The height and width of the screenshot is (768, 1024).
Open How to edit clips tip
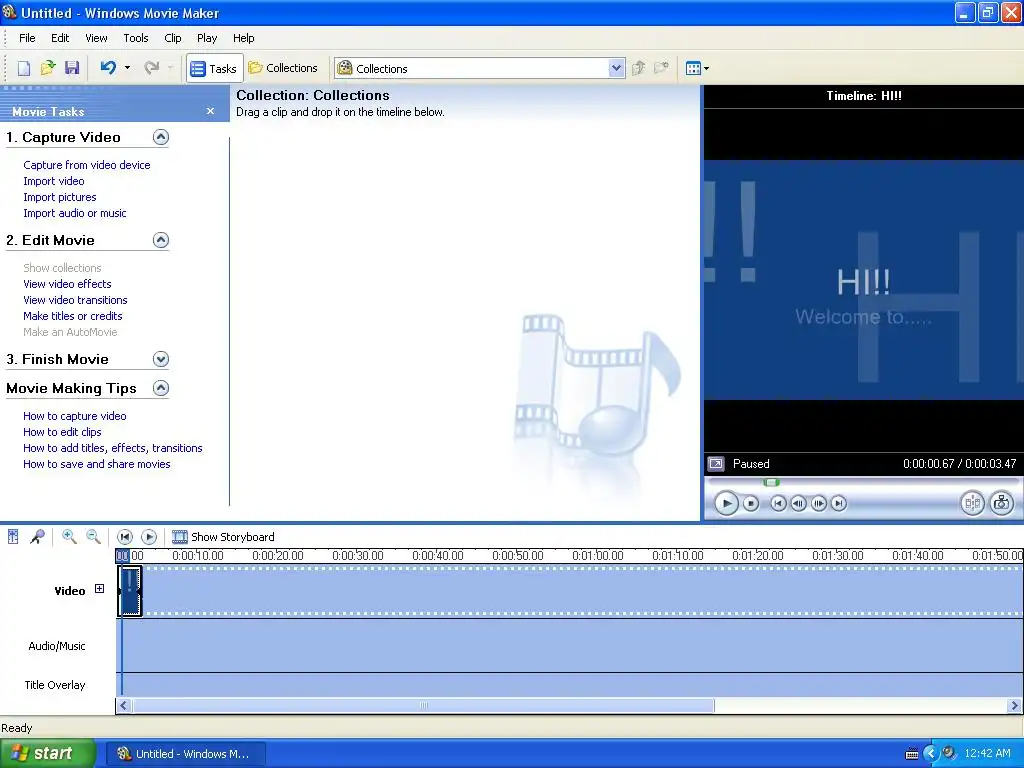point(62,432)
